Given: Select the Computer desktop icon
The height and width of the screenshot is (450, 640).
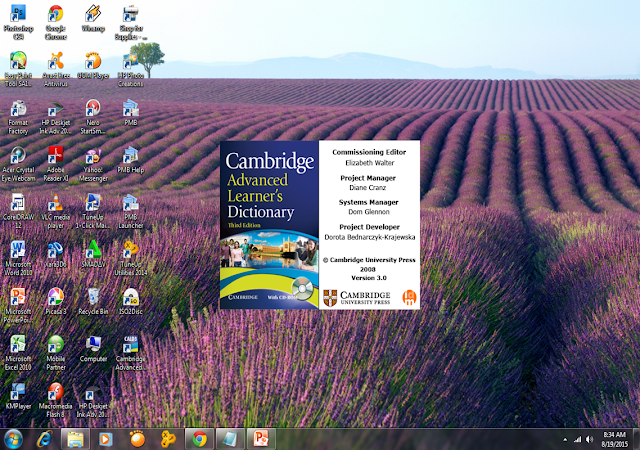Looking at the screenshot, I should (x=93, y=349).
